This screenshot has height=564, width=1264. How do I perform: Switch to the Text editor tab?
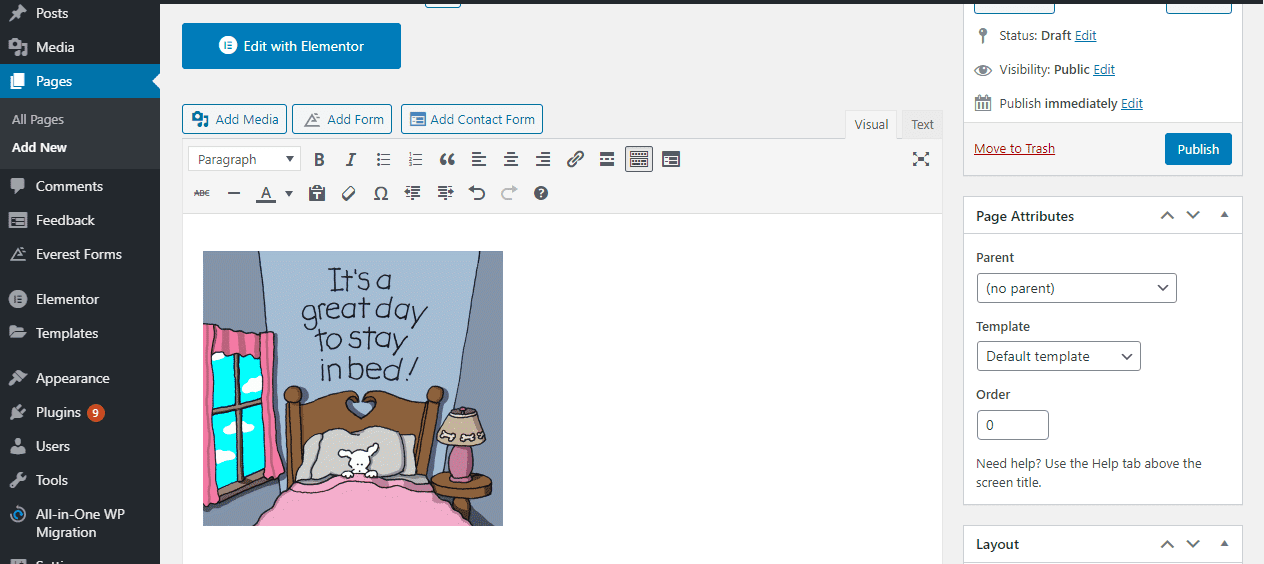click(922, 125)
